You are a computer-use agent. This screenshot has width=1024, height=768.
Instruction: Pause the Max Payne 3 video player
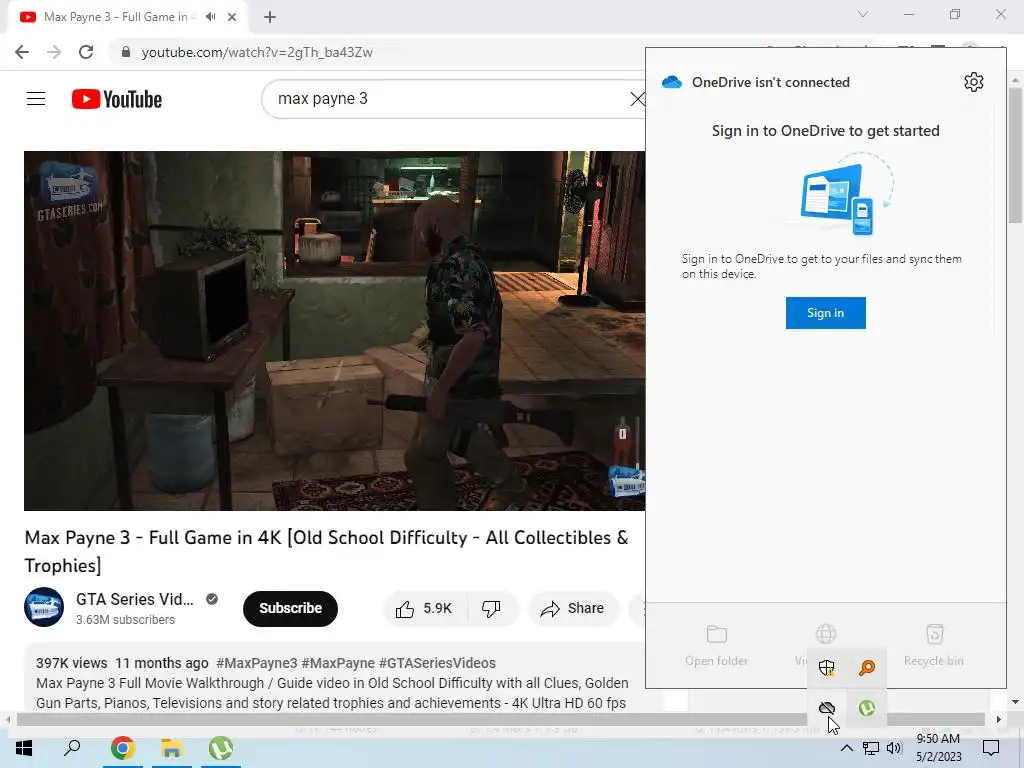point(334,330)
